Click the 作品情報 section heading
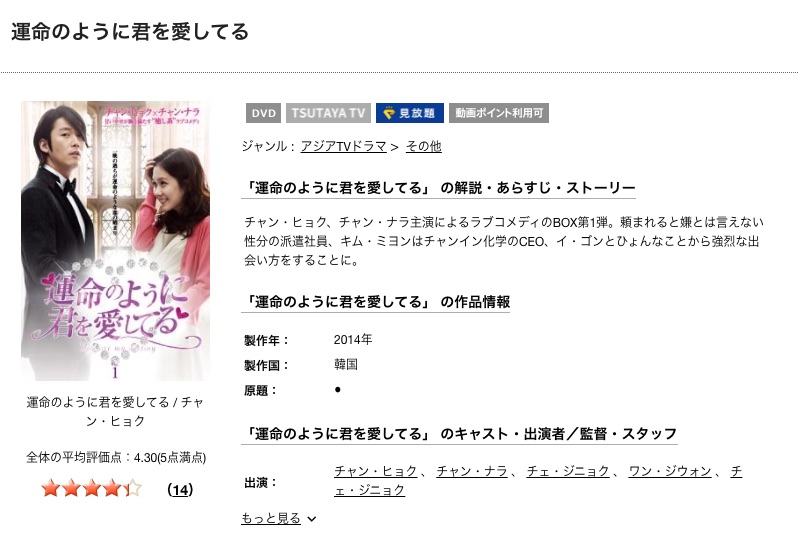 [x=376, y=302]
